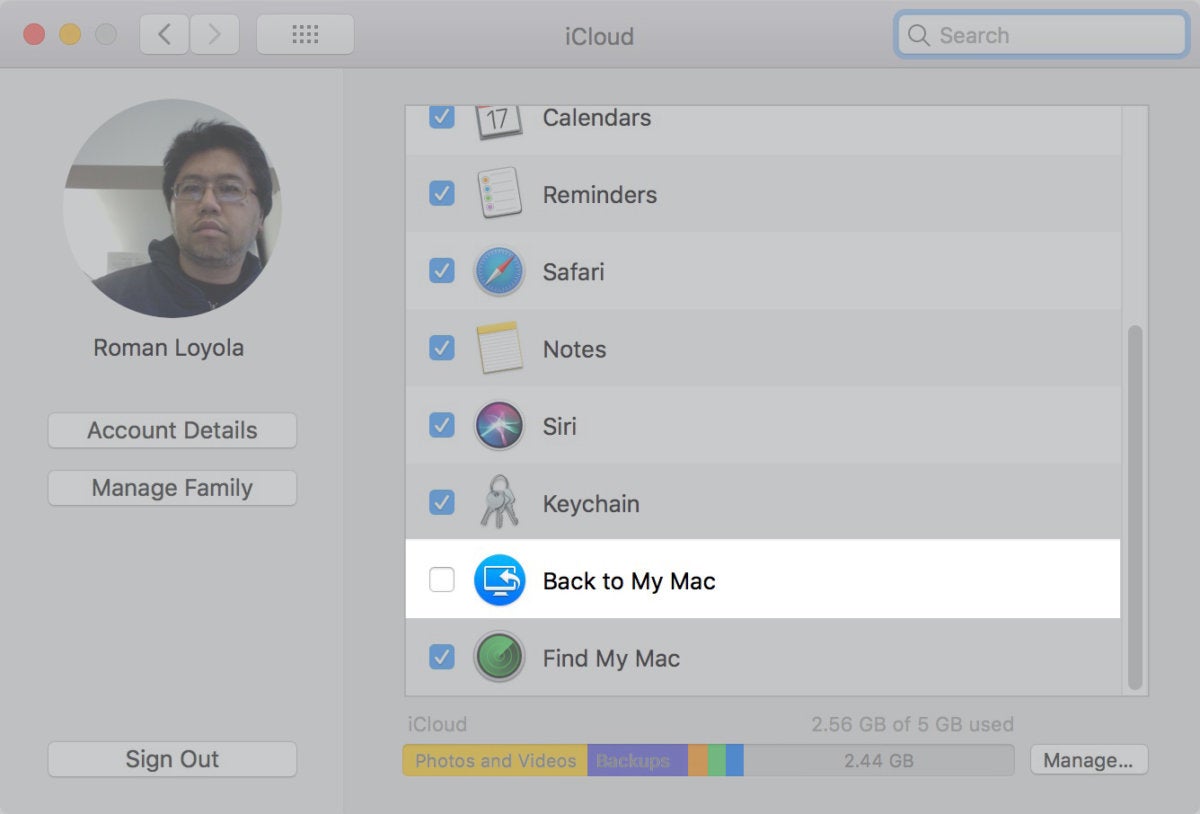Sign out of iCloud
Screen dimensions: 1200x814
[x=171, y=759]
